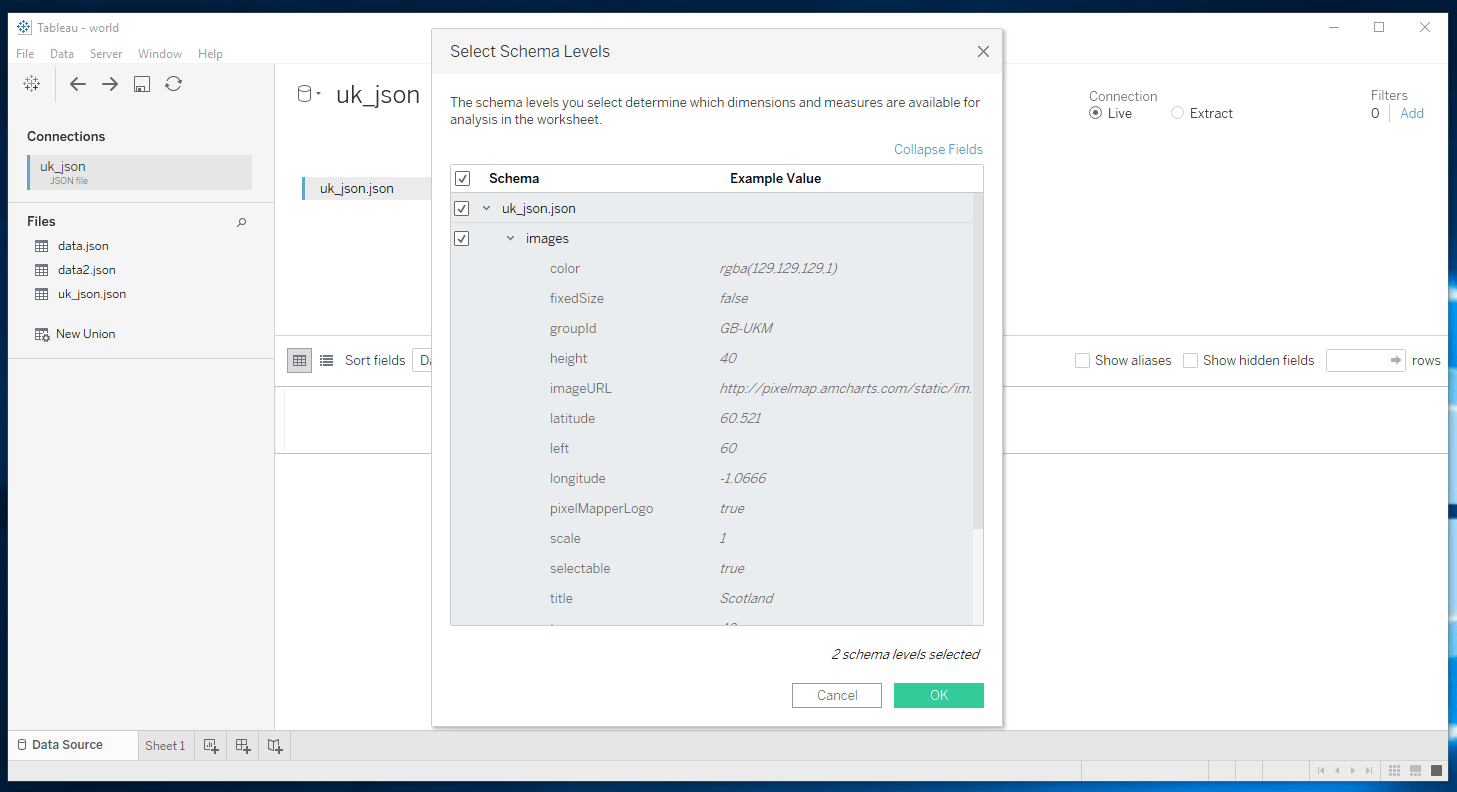Click the Tableau start page logo icon
1457x792 pixels.
coord(32,84)
